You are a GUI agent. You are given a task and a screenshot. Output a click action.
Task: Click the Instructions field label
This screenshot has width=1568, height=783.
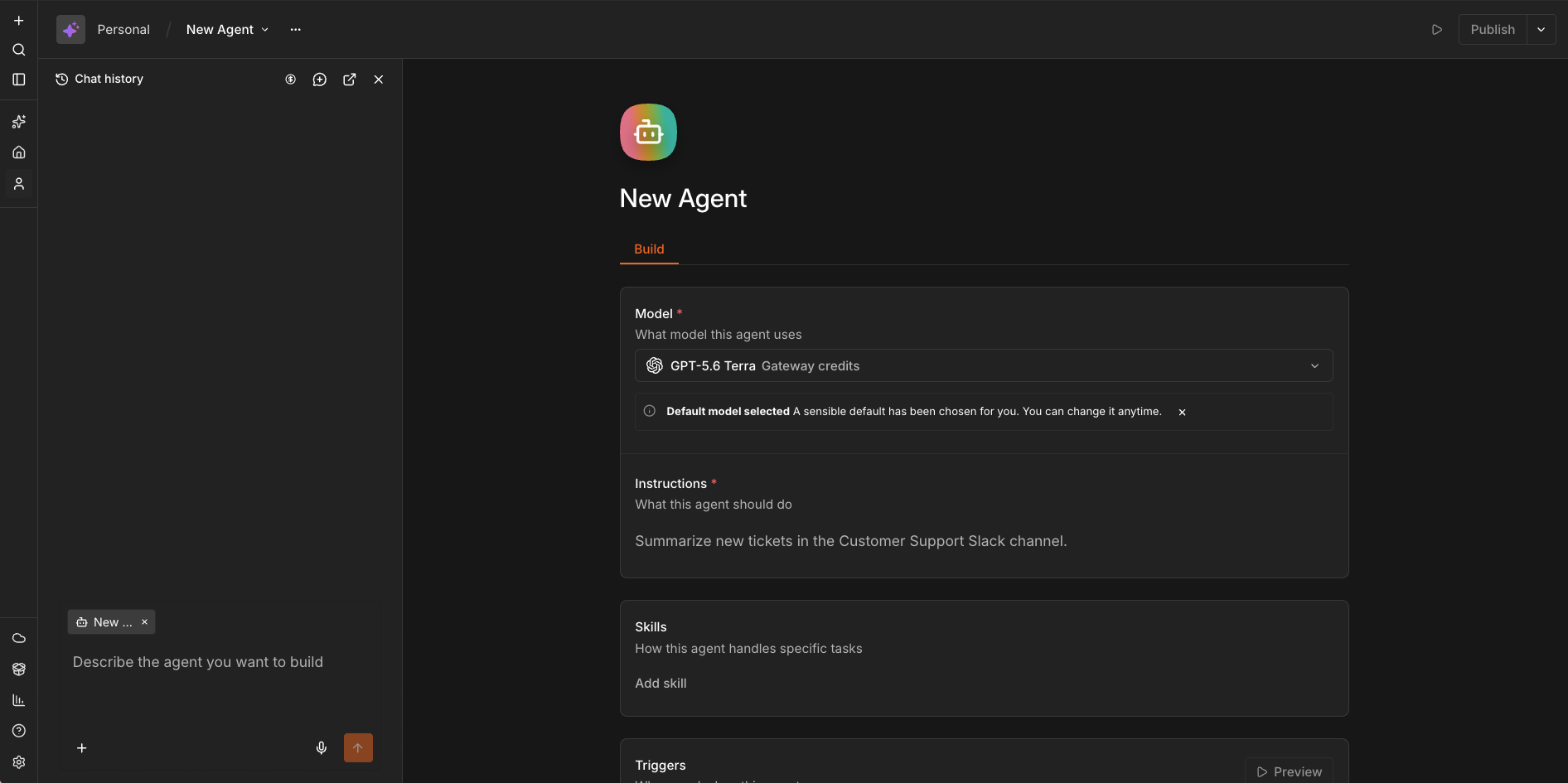click(670, 484)
